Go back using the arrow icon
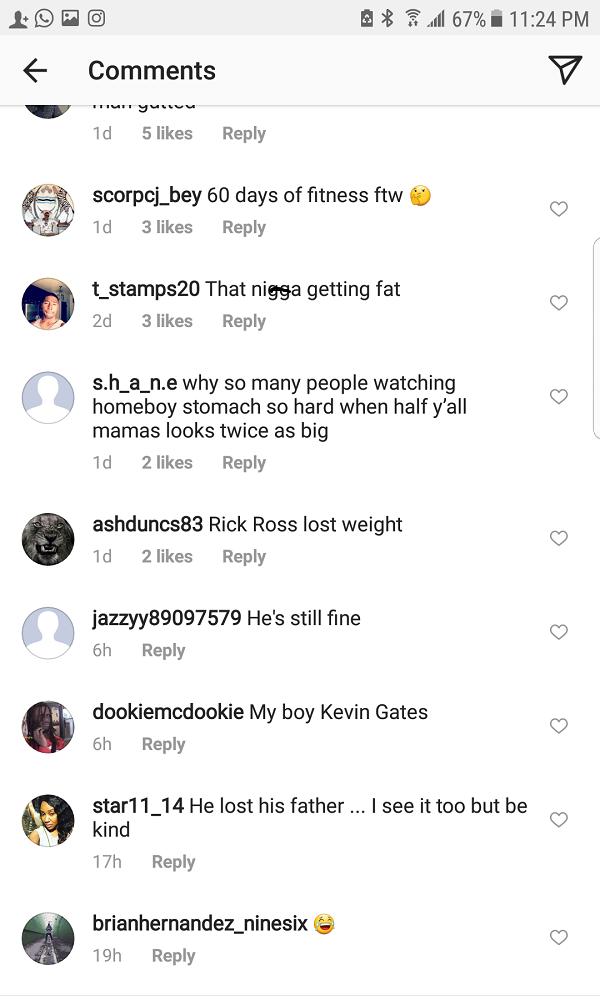The width and height of the screenshot is (600, 999). [35, 70]
